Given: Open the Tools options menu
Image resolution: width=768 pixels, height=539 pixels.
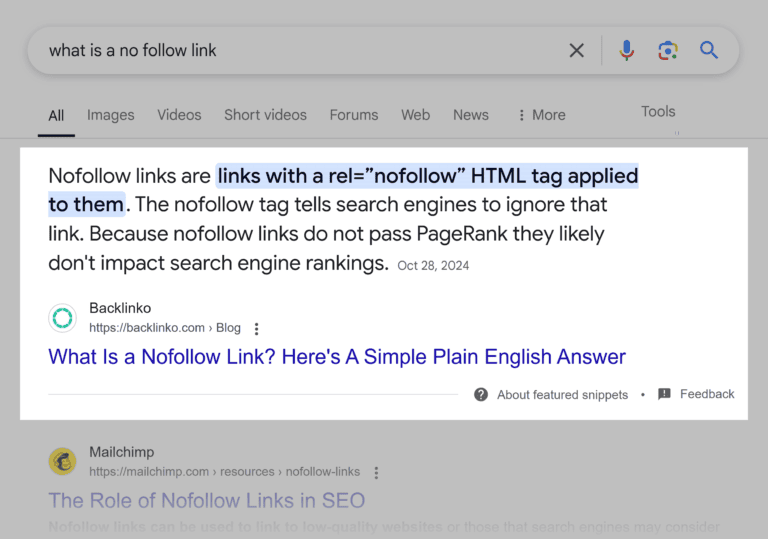Looking at the screenshot, I should 658,112.
